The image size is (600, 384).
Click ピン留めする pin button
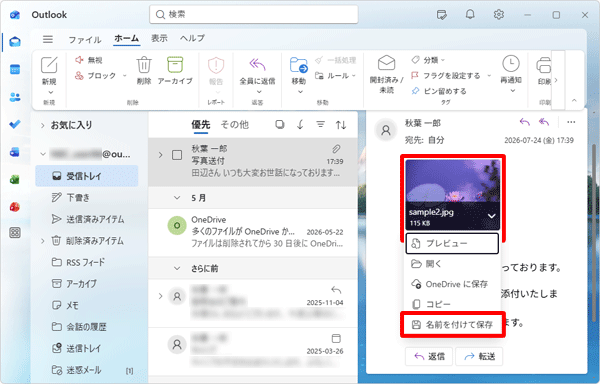439,91
